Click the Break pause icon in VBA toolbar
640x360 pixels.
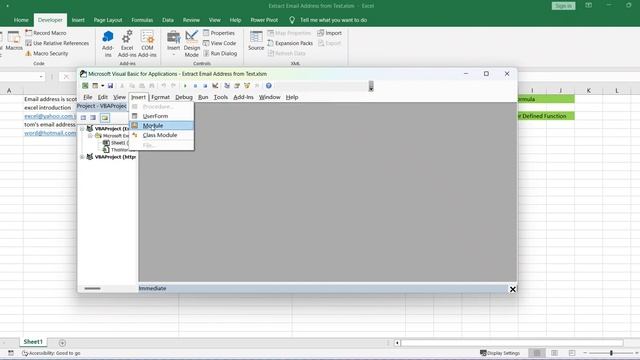click(195, 86)
